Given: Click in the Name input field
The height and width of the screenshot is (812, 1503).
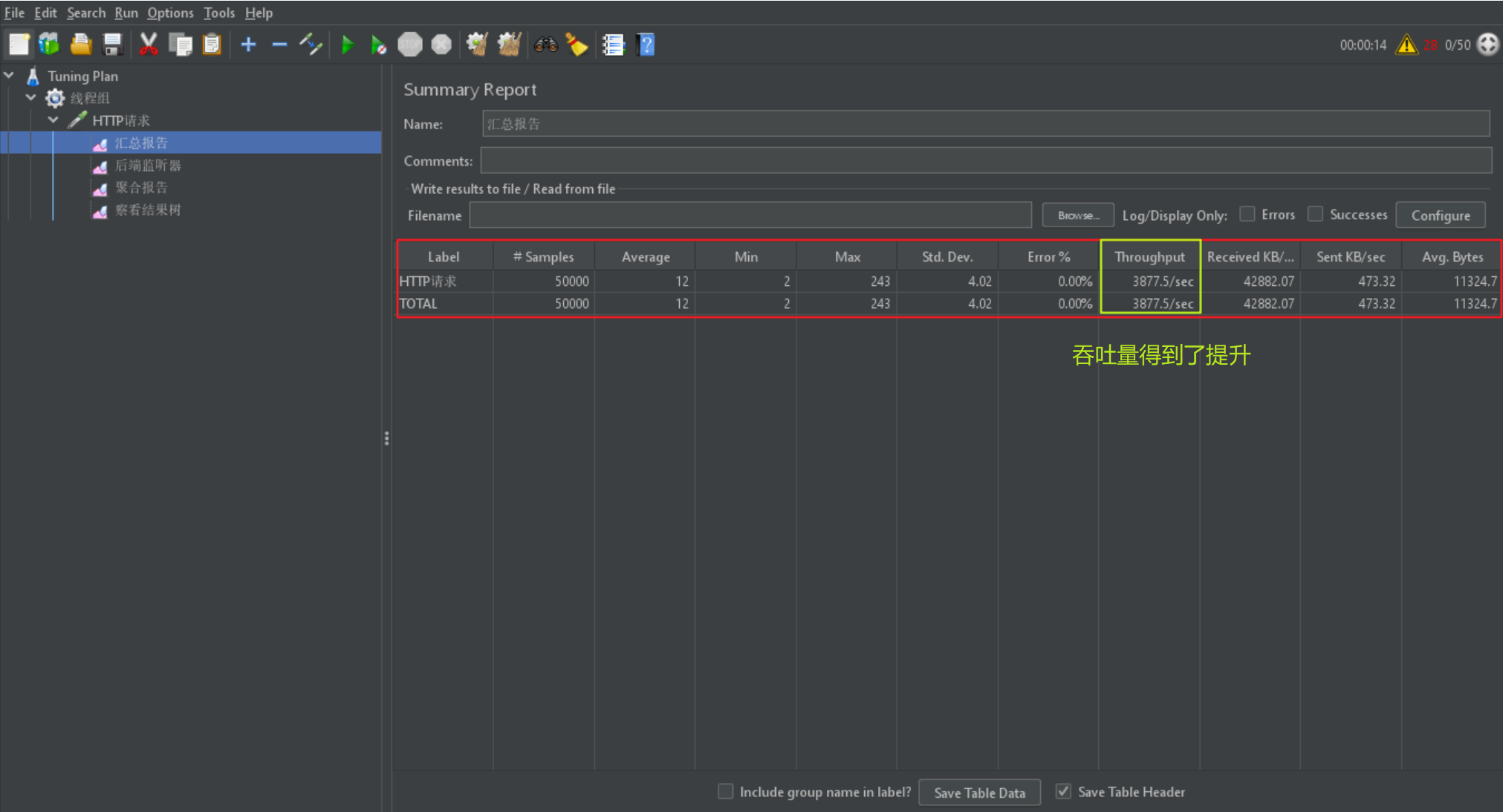Looking at the screenshot, I should click(x=986, y=123).
